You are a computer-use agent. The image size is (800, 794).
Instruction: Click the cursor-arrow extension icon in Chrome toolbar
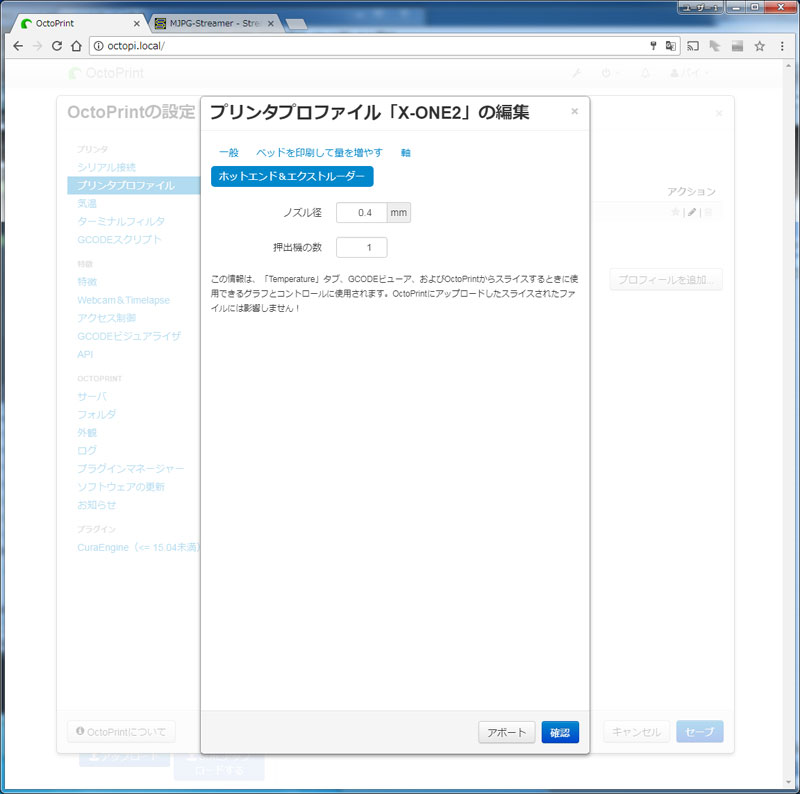(x=715, y=46)
